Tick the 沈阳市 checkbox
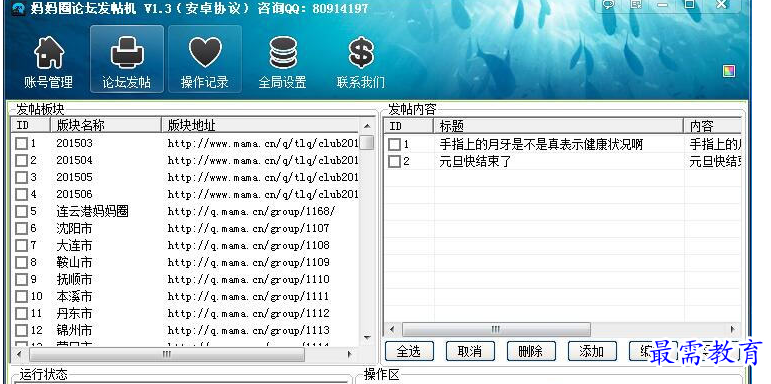 tap(21, 229)
